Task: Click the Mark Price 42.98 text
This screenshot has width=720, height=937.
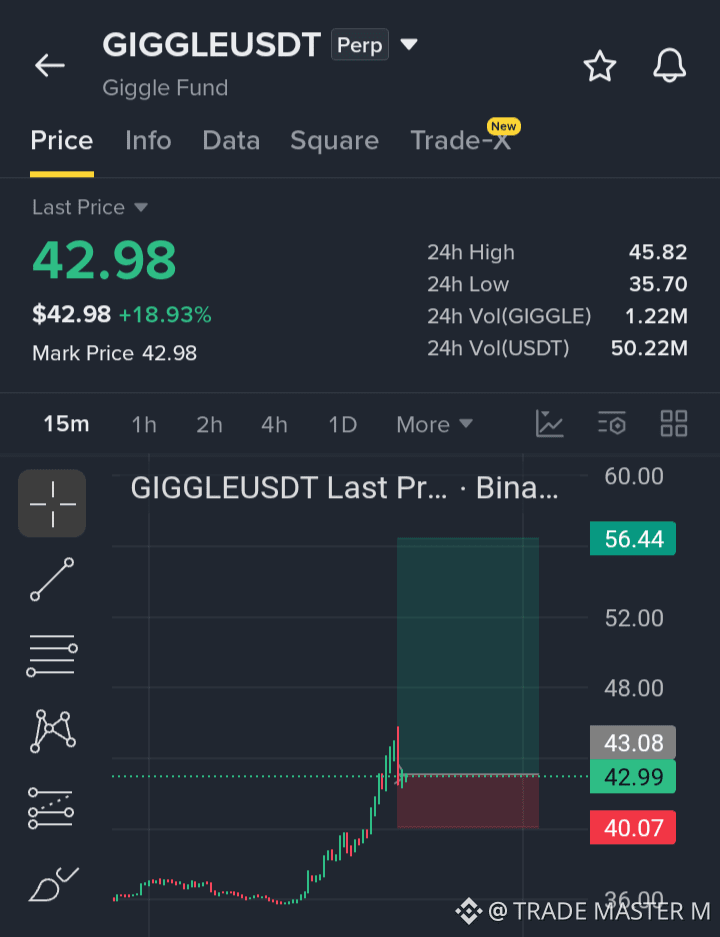Action: pos(114,353)
